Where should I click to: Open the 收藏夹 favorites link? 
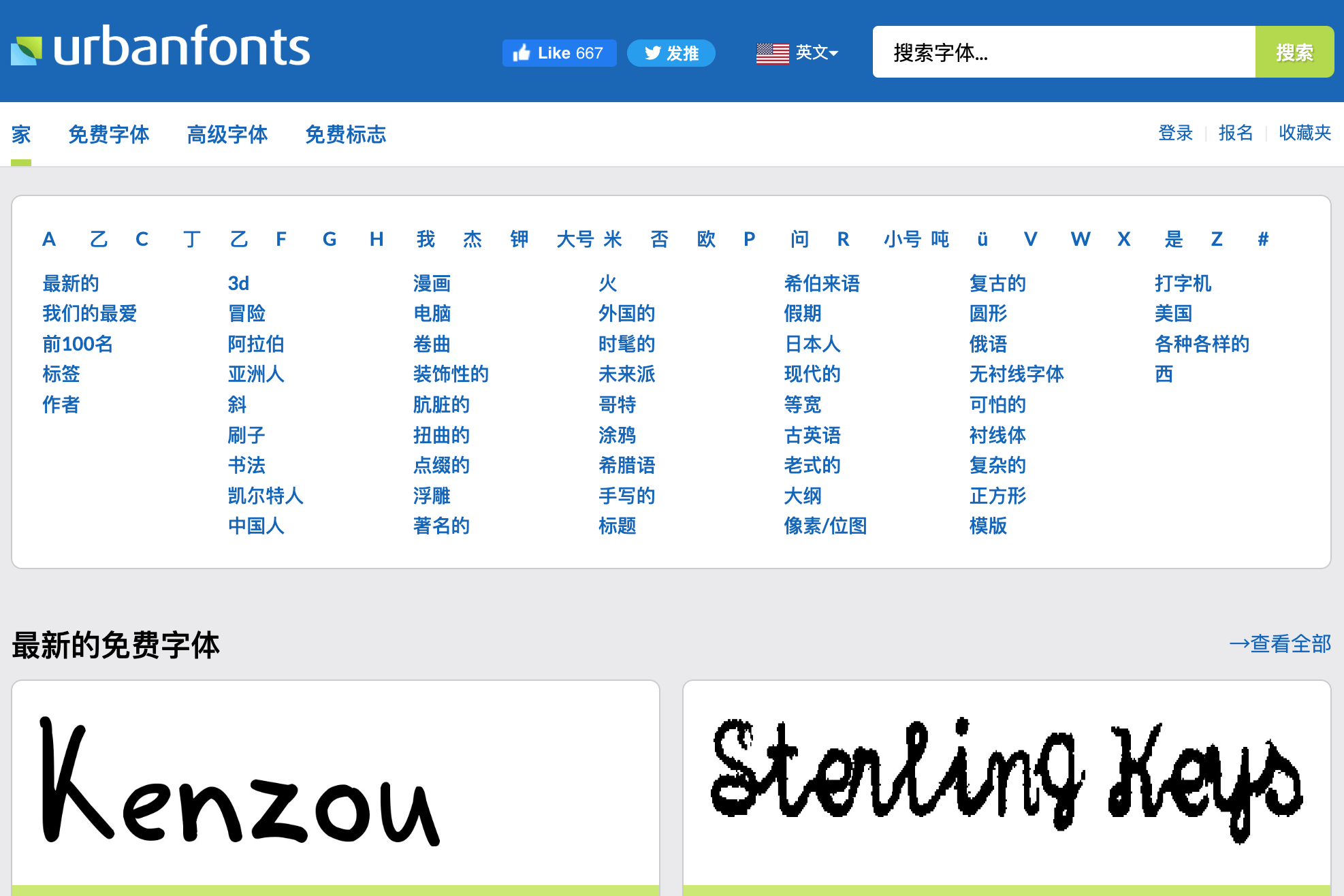tap(1305, 133)
